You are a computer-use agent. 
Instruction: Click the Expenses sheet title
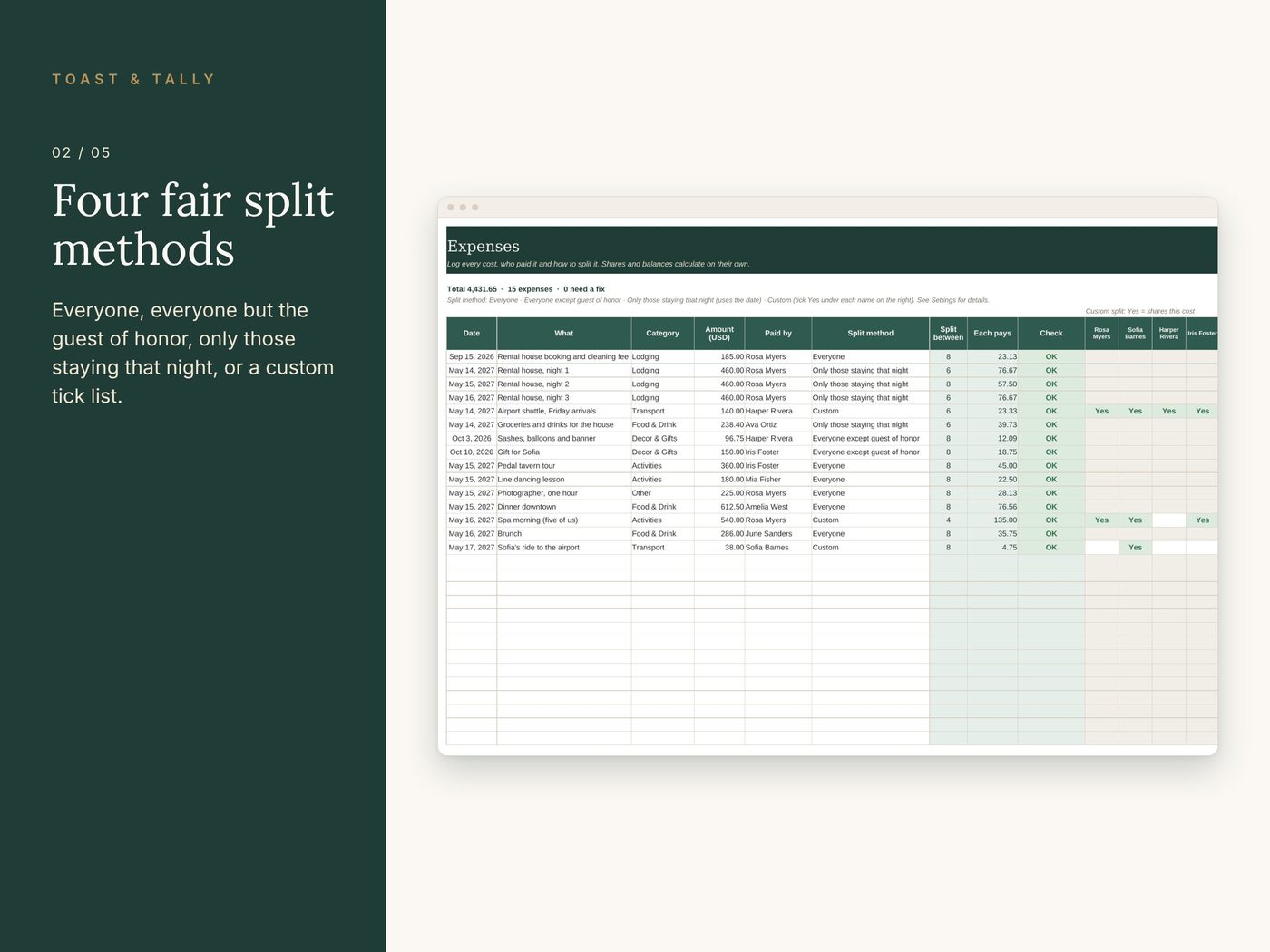click(x=484, y=247)
